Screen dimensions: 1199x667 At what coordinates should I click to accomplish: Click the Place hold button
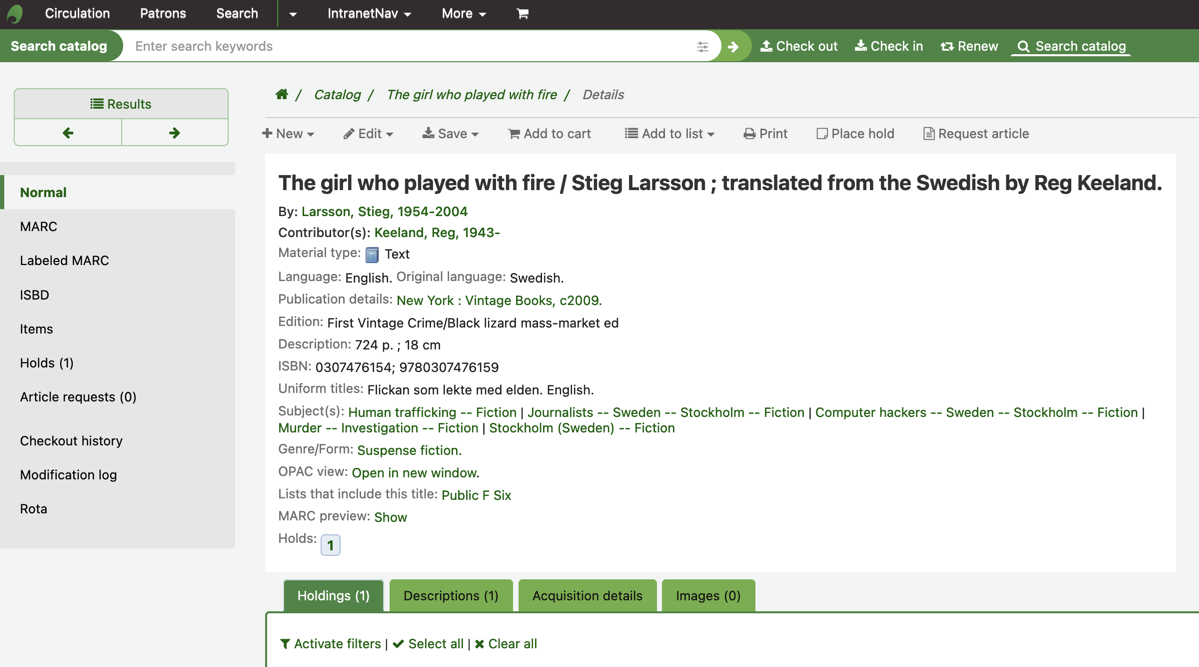[855, 134]
